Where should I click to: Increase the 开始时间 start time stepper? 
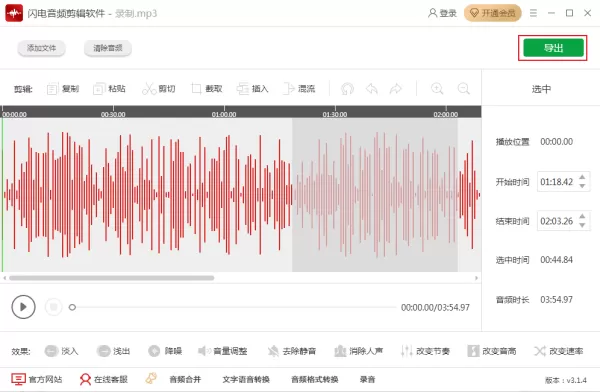coord(582,178)
